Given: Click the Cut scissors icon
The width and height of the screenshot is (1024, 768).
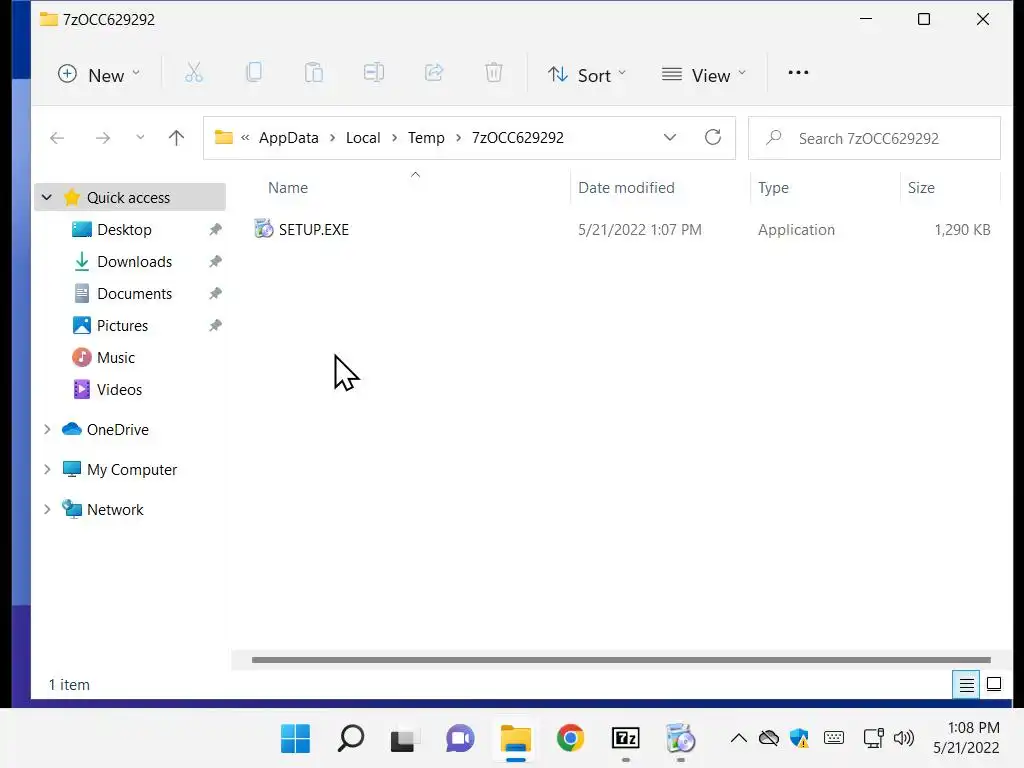Looking at the screenshot, I should pyautogui.click(x=194, y=73).
